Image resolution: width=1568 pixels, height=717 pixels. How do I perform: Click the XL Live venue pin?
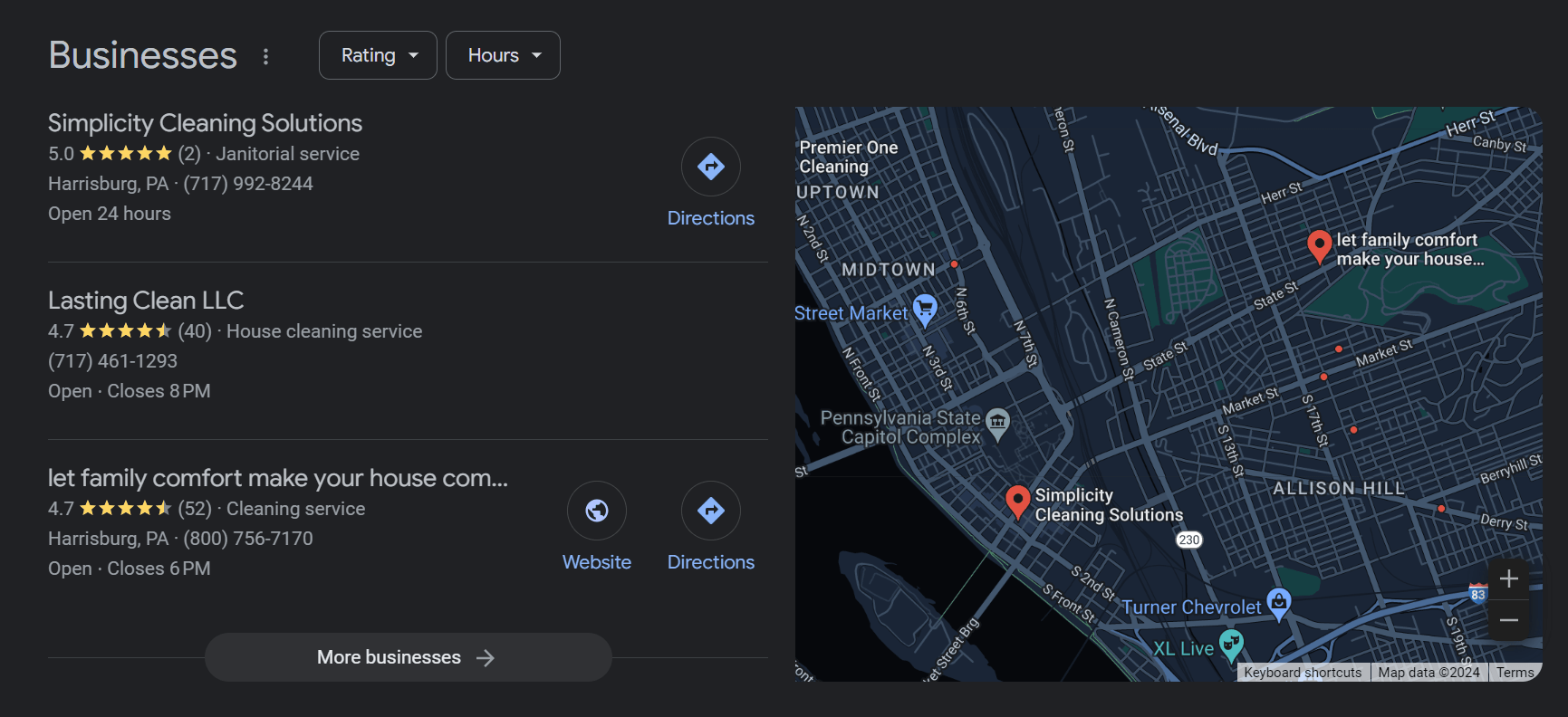tap(1231, 645)
